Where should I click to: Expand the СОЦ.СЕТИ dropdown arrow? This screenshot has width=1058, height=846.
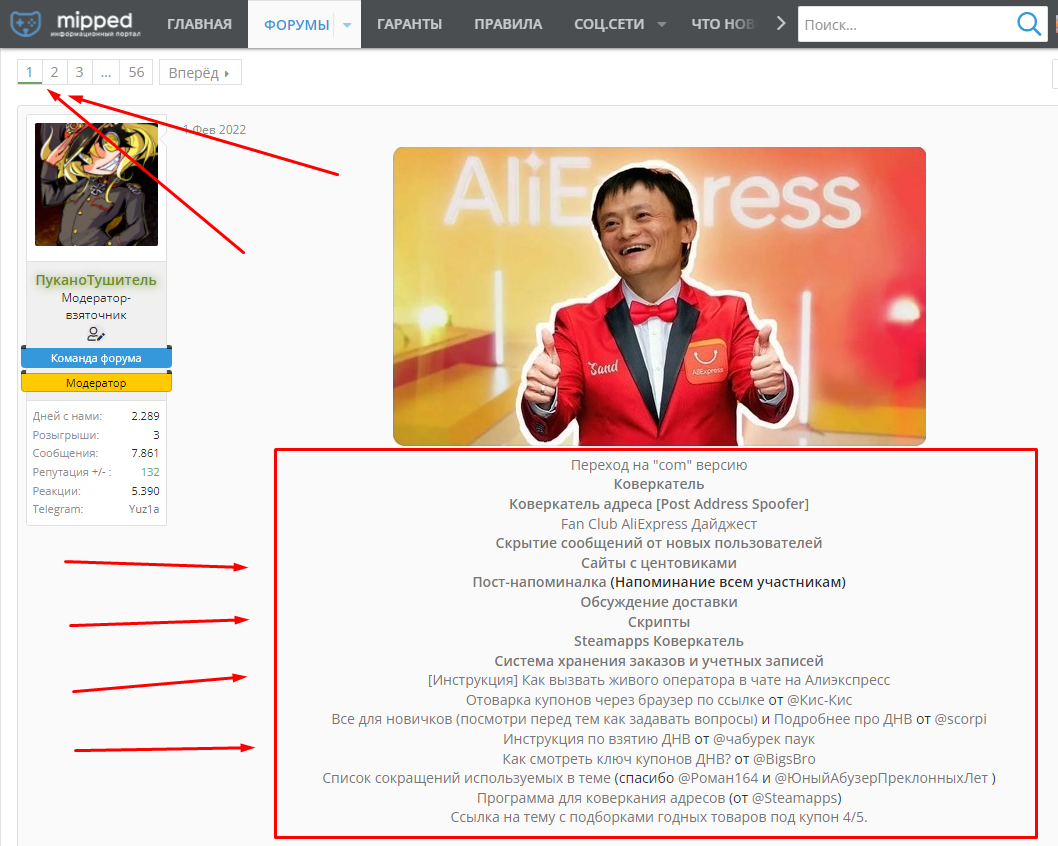661,24
